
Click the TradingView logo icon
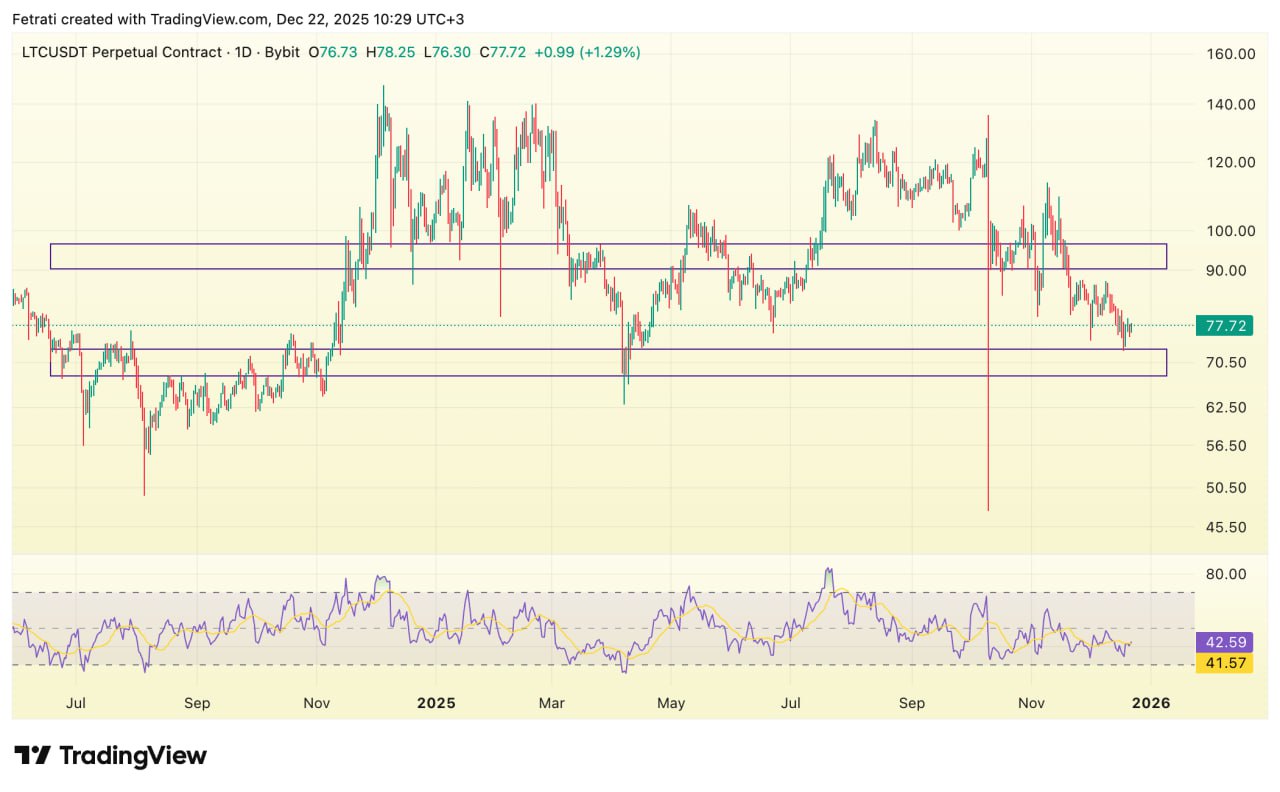(32, 756)
